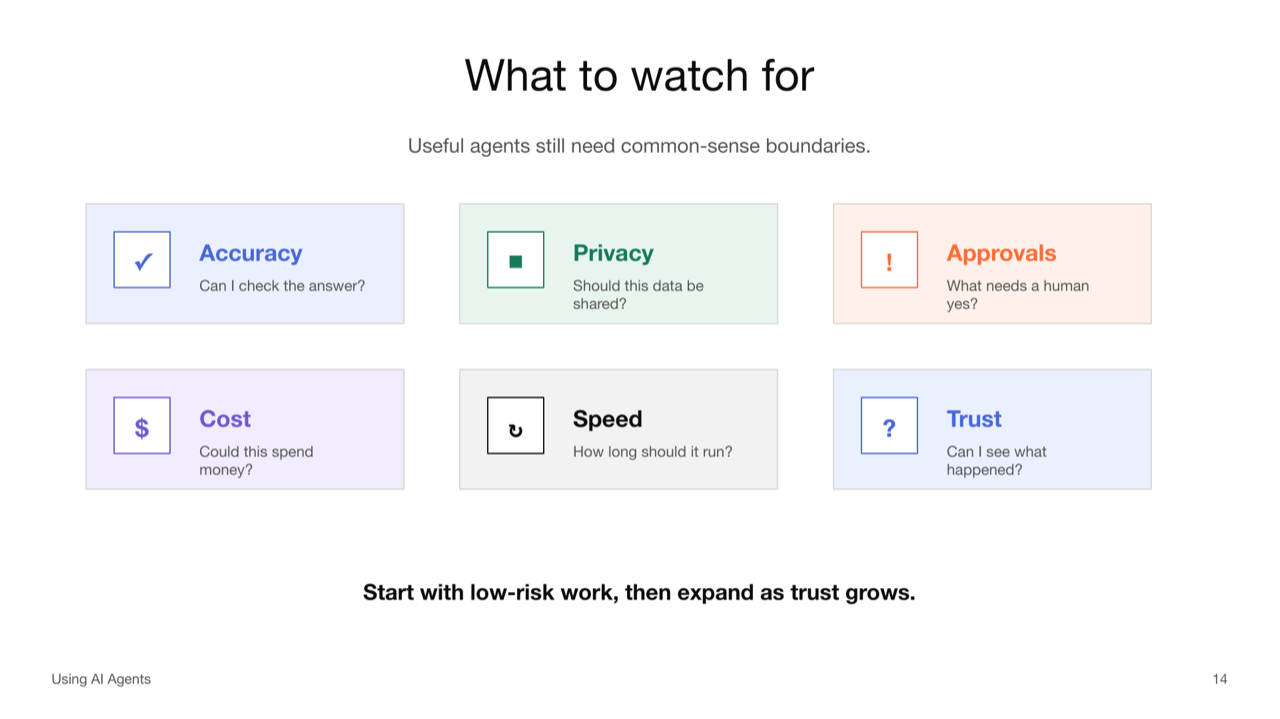The height and width of the screenshot is (719, 1280).
Task: Click the 'What to watch for' title
Action: [x=639, y=76]
